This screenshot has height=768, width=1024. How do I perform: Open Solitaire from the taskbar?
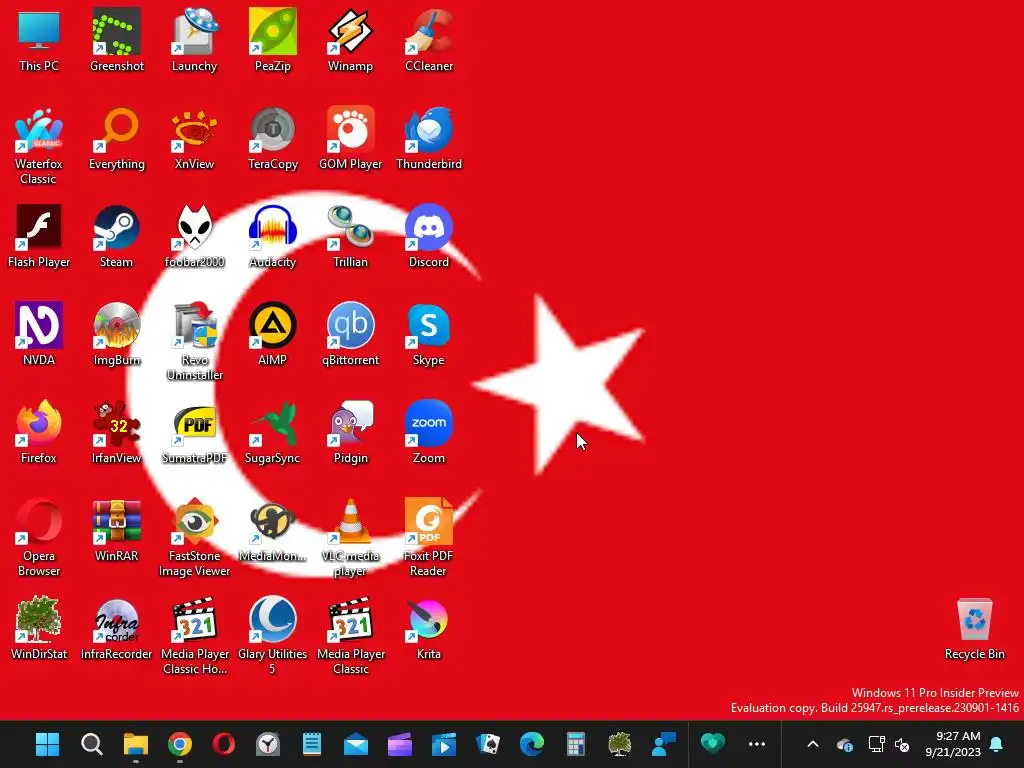pos(488,744)
